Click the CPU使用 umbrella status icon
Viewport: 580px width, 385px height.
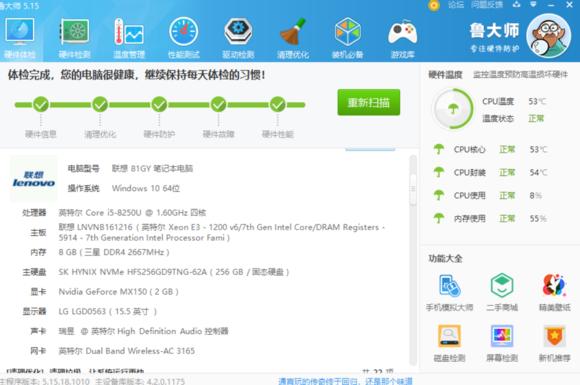[x=439, y=195]
